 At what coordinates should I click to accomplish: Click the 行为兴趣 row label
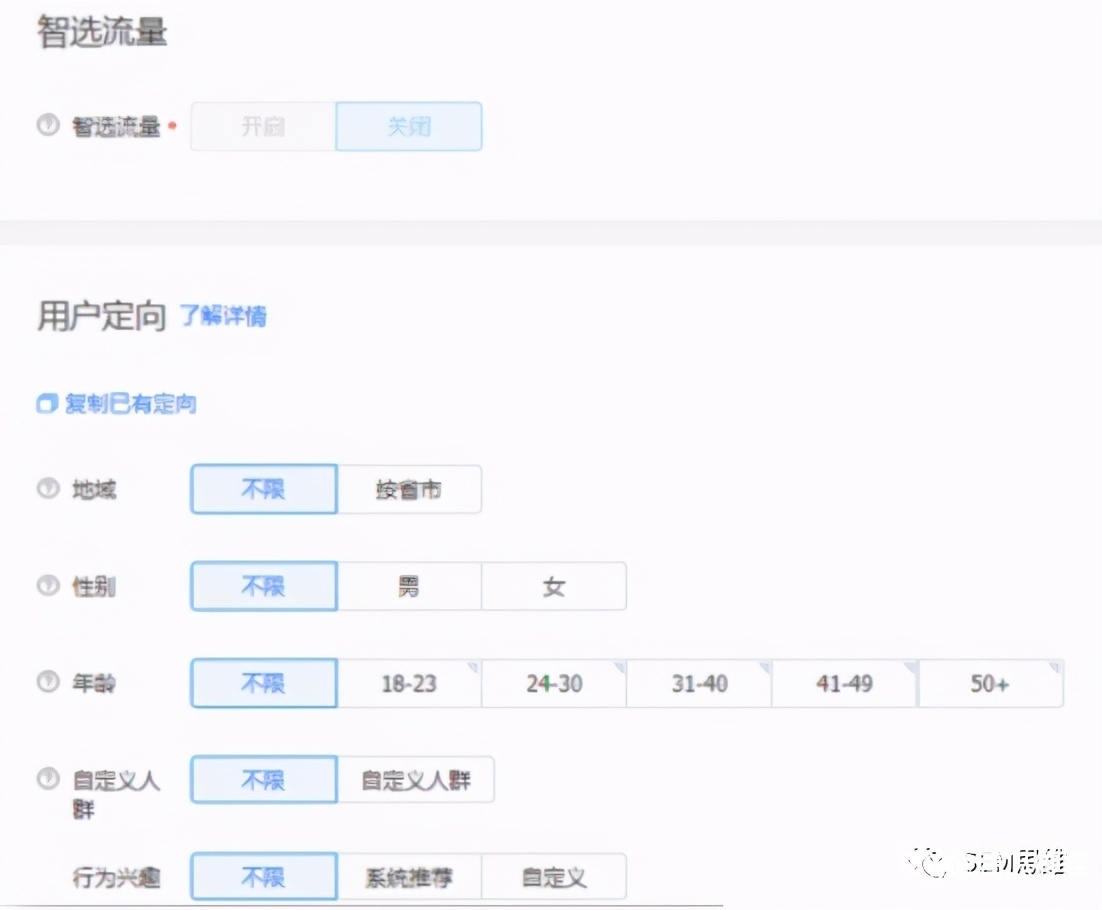pyautogui.click(x=116, y=877)
